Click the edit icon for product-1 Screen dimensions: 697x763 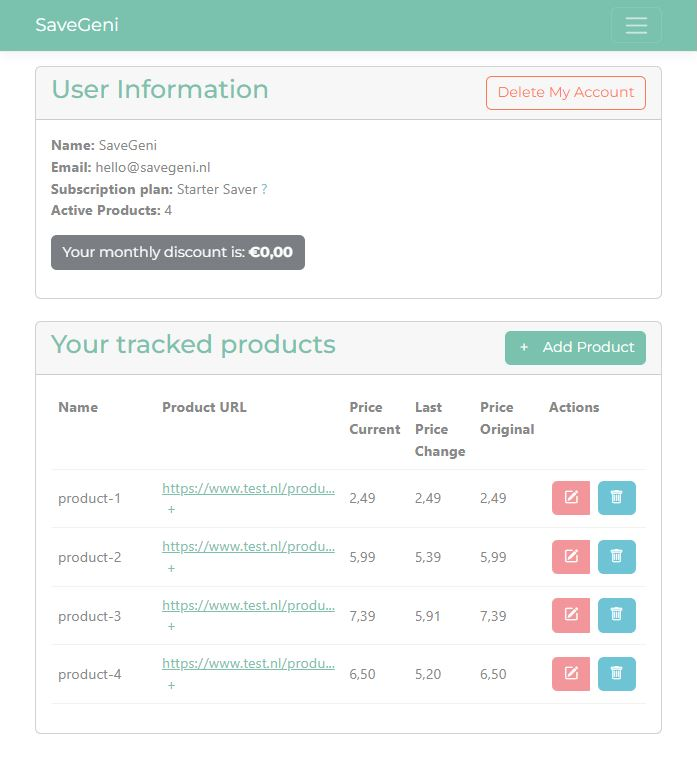[571, 498]
